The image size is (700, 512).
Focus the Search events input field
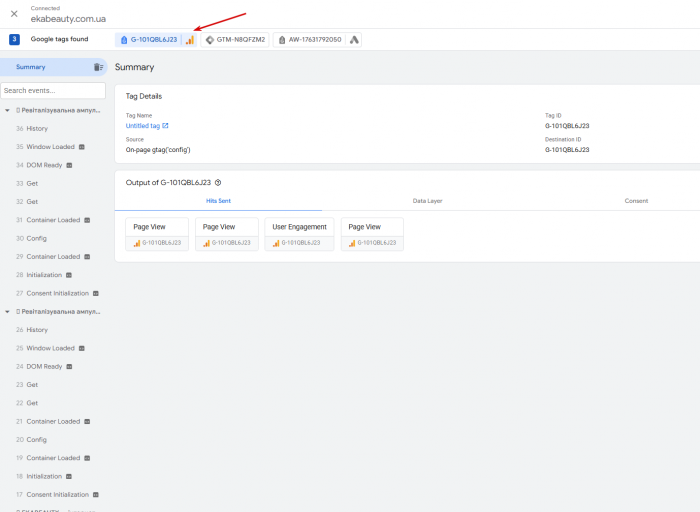53,91
